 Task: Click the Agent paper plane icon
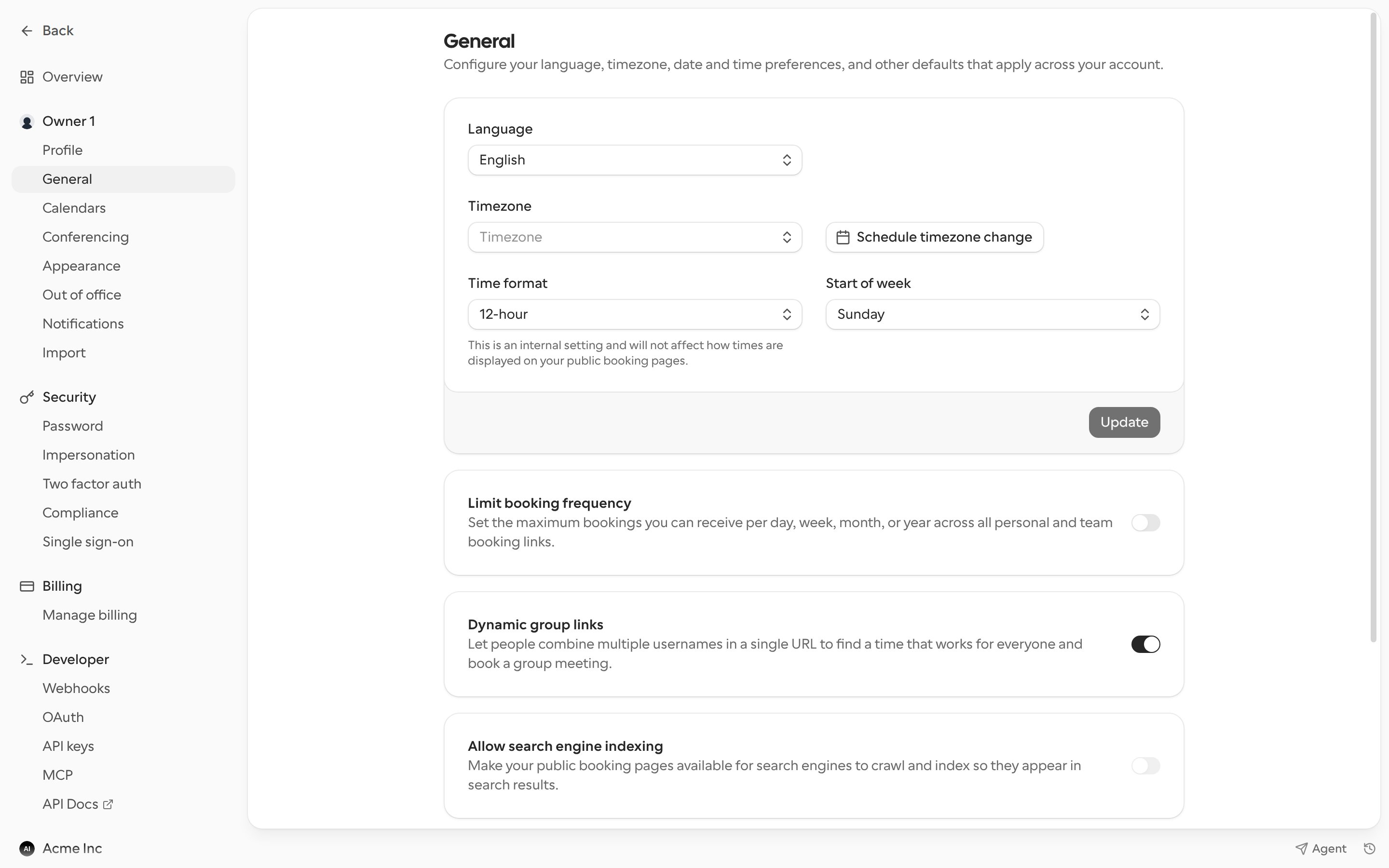[x=1301, y=849]
